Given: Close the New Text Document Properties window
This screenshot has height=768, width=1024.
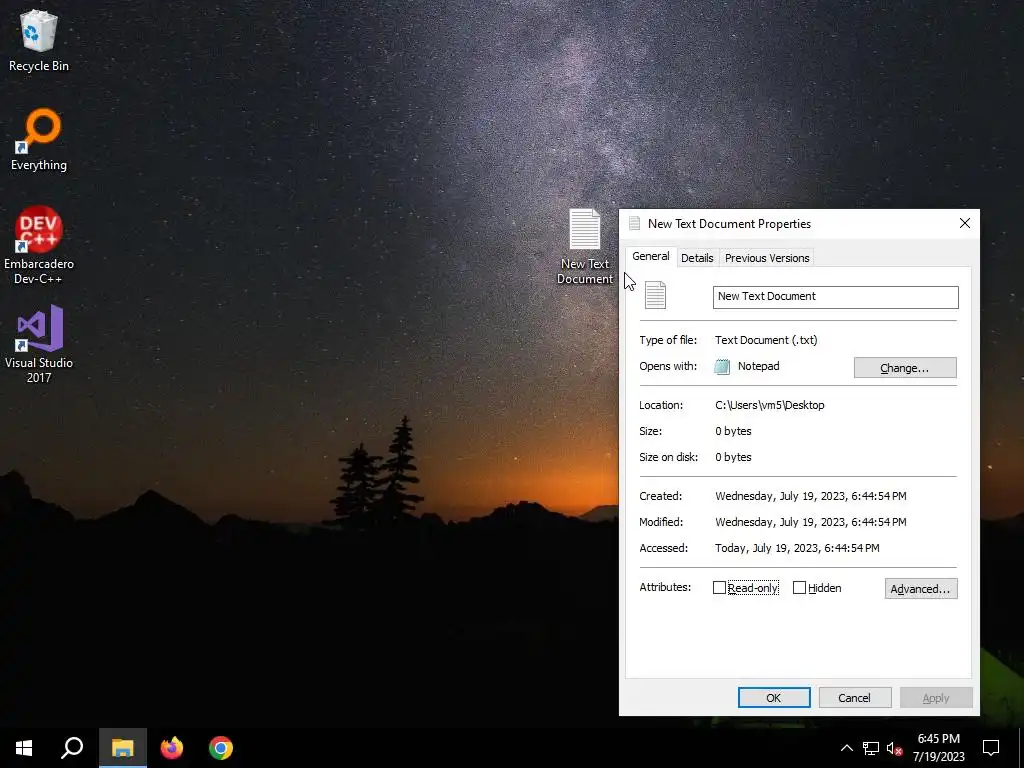Looking at the screenshot, I should tap(965, 223).
